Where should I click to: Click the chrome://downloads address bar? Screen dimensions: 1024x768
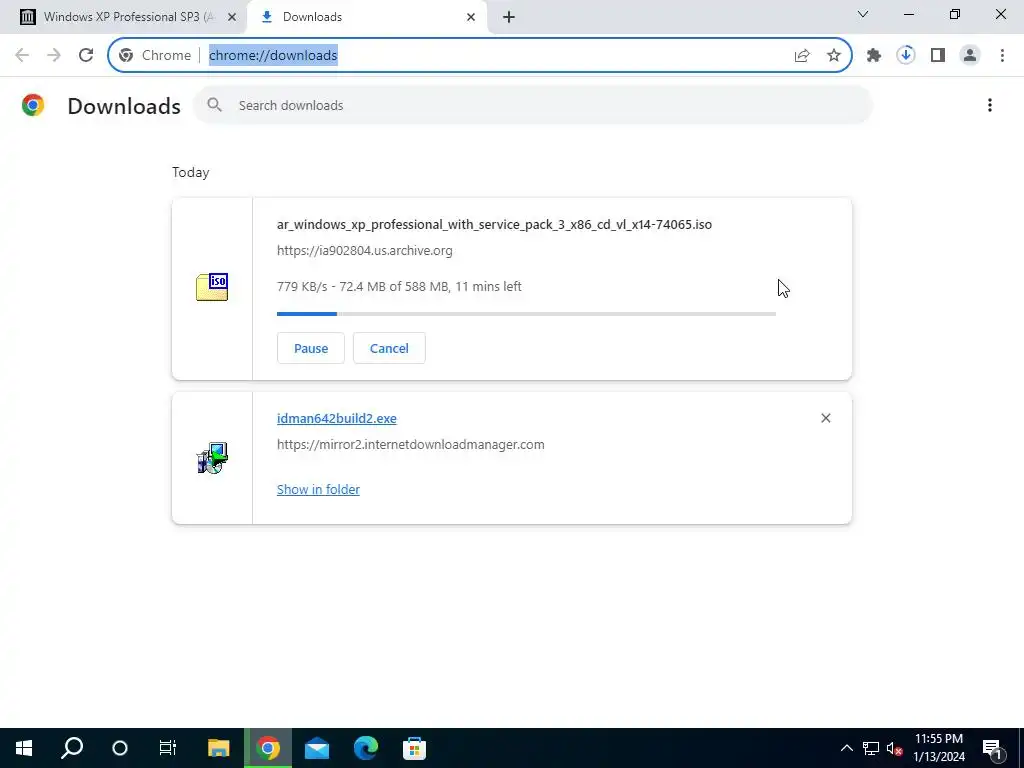480,56
